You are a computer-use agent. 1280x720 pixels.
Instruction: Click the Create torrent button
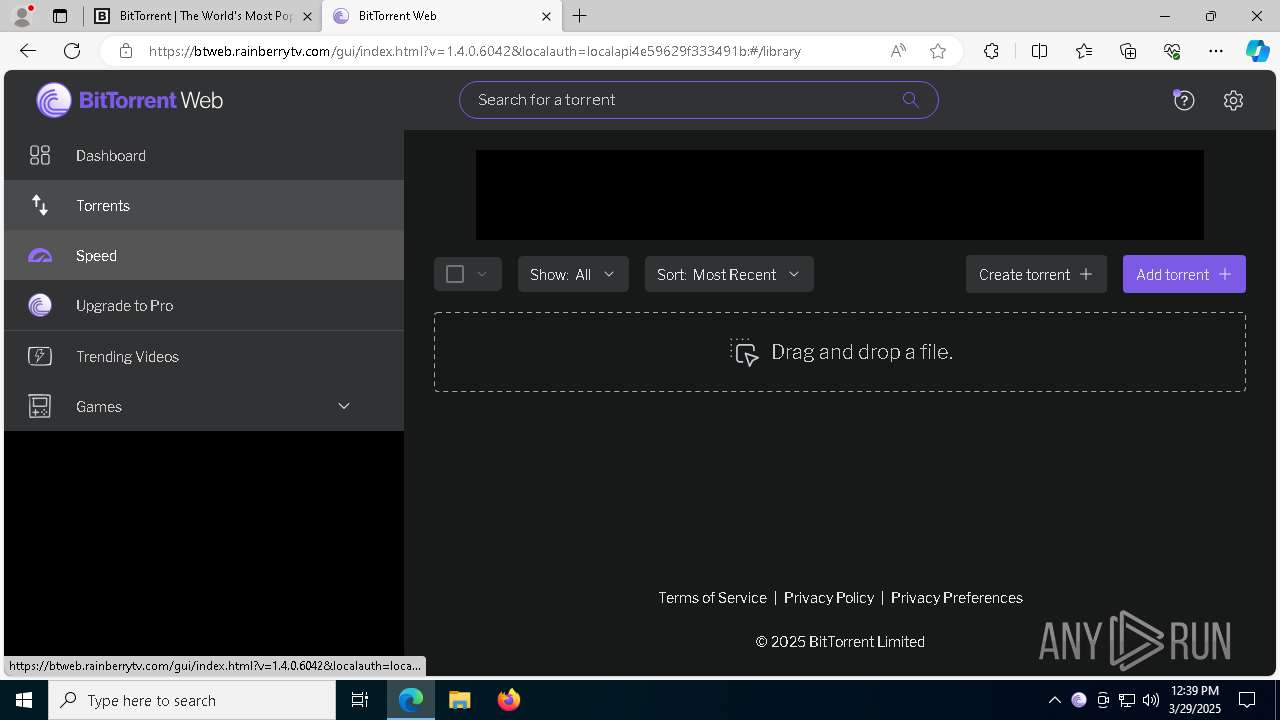(1036, 274)
